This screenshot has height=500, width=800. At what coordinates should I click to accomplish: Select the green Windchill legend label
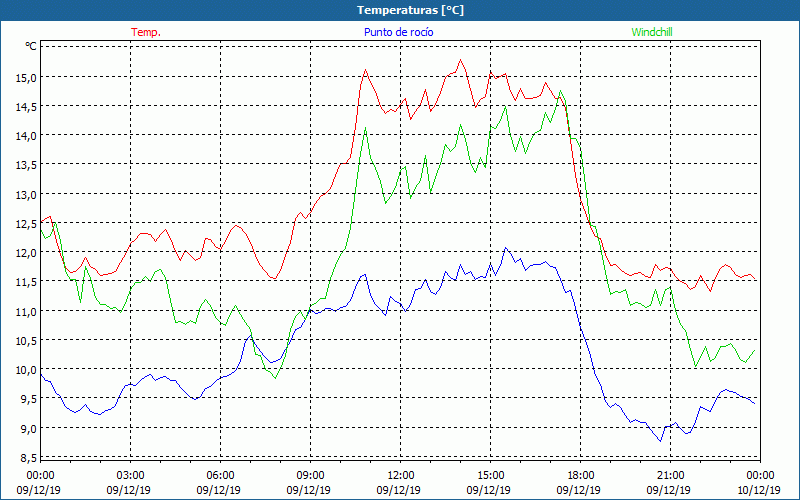pos(652,32)
